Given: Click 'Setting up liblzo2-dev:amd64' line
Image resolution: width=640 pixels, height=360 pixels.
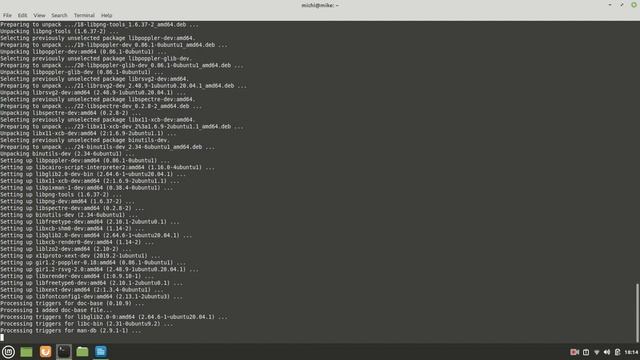Looking at the screenshot, I should pyautogui.click(x=65, y=249).
